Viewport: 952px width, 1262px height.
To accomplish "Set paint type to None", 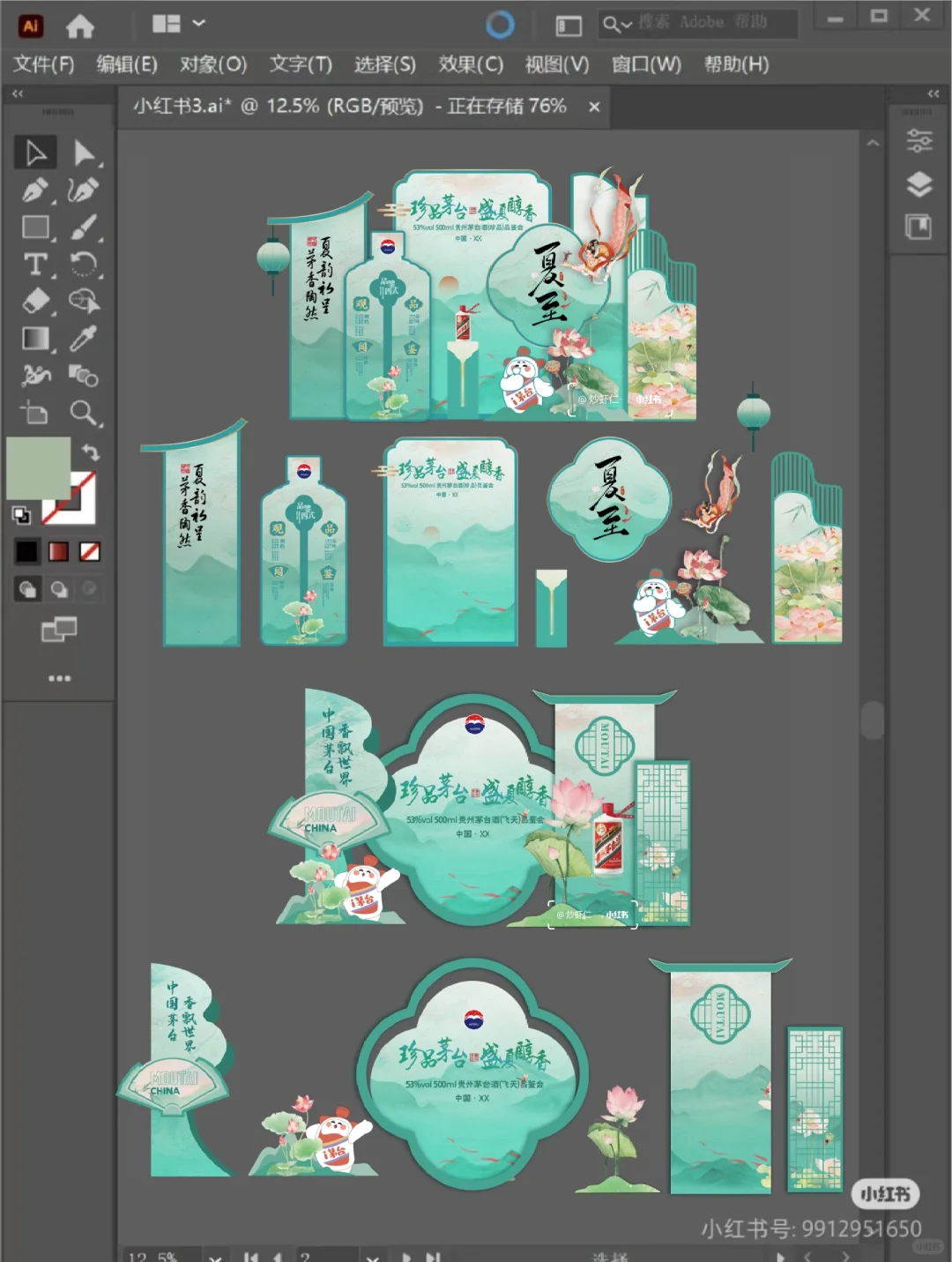I will [89, 552].
